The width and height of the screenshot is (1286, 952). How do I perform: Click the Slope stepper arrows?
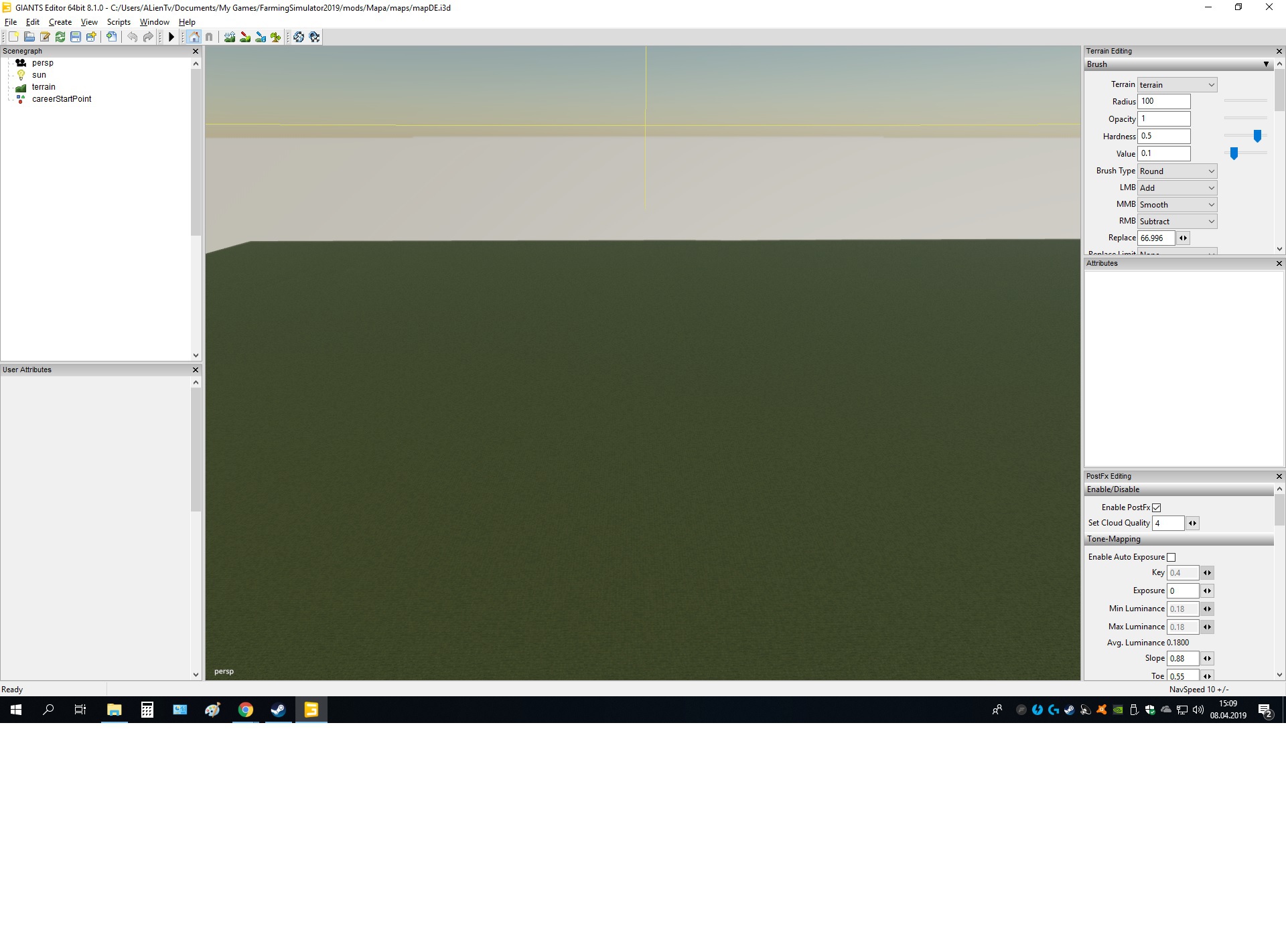pyautogui.click(x=1208, y=659)
